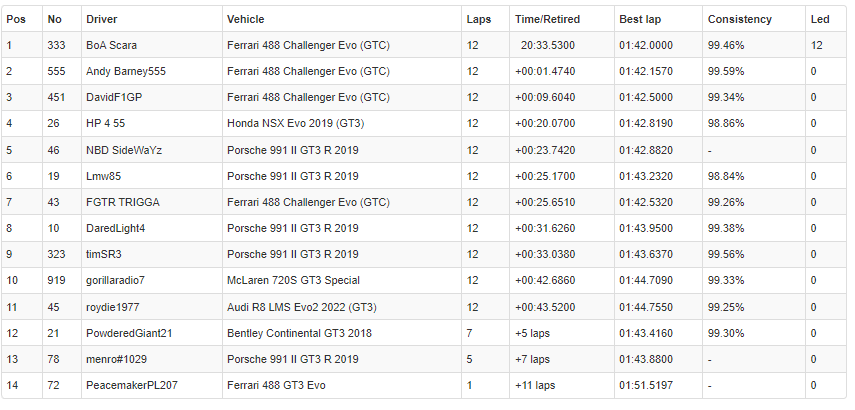The height and width of the screenshot is (410, 855).
Task: Select the BoA Scara driver name
Action: point(111,45)
